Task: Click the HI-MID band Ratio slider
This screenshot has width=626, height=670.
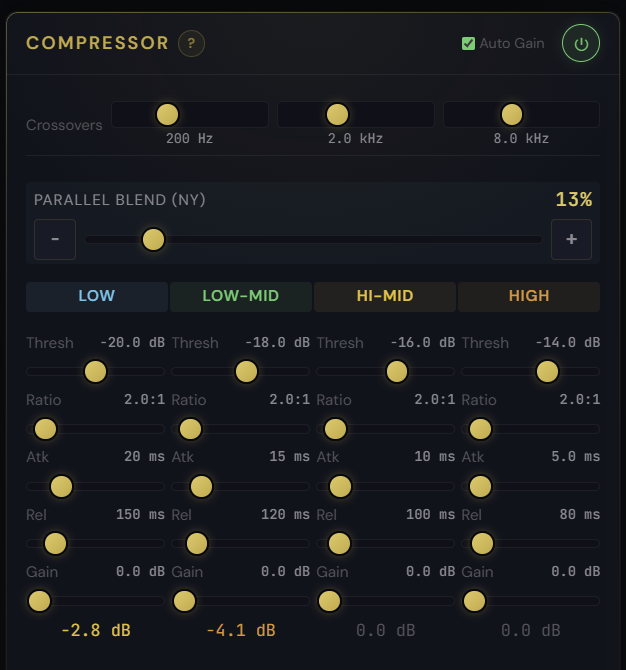Action: (385, 429)
